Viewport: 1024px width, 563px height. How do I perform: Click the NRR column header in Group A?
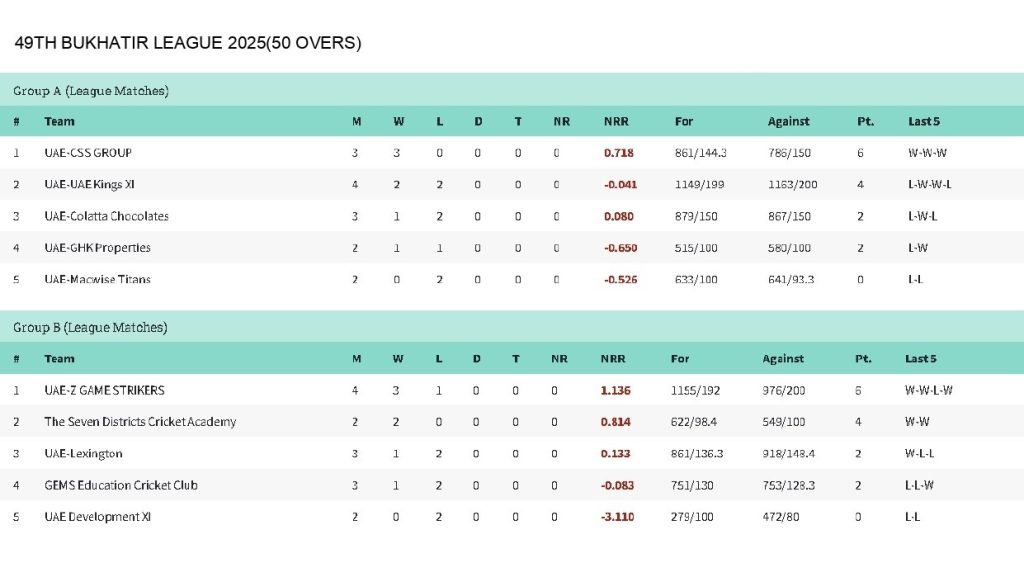615,122
